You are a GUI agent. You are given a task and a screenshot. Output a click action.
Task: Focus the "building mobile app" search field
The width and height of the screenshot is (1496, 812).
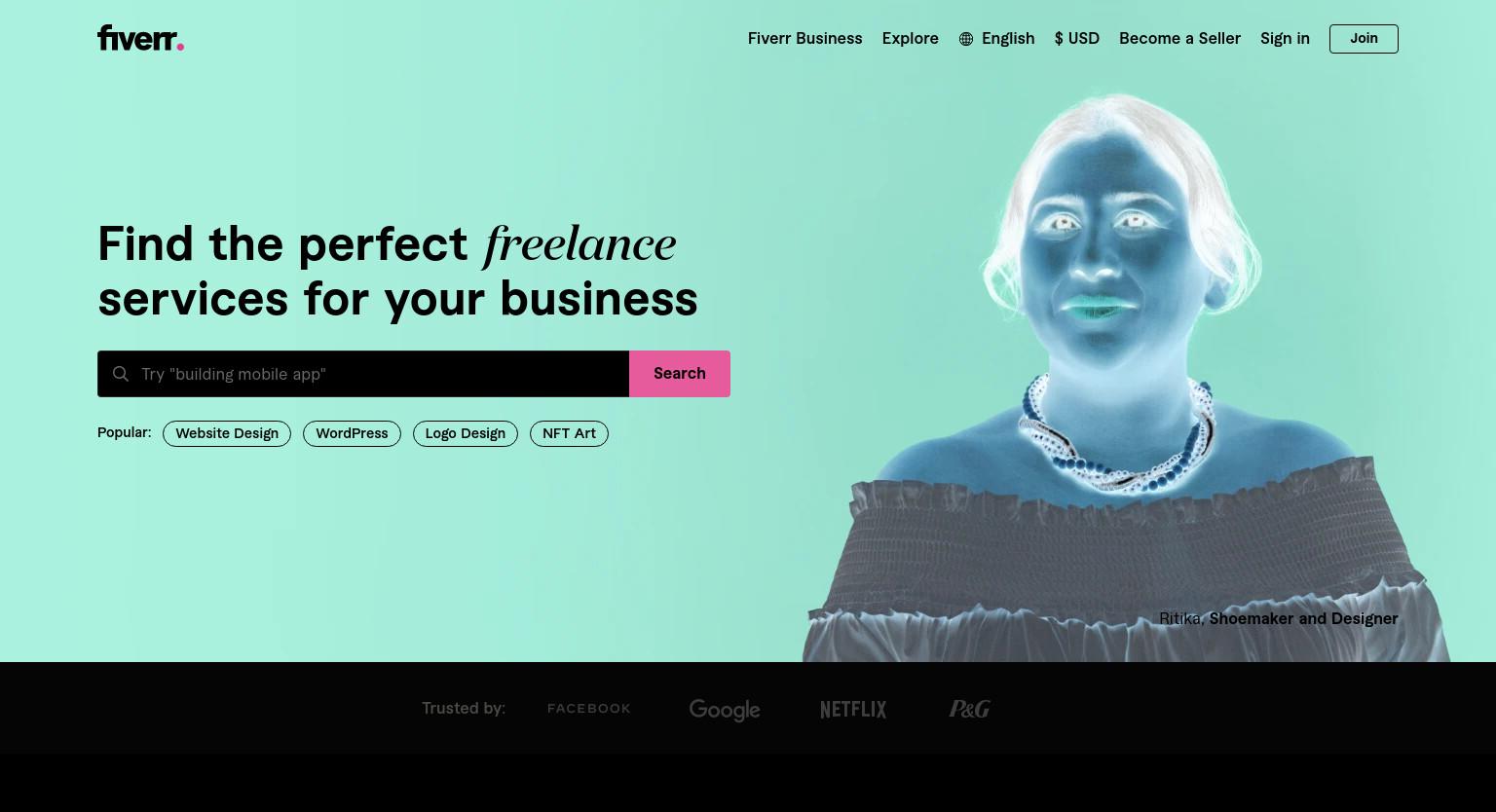tap(363, 374)
